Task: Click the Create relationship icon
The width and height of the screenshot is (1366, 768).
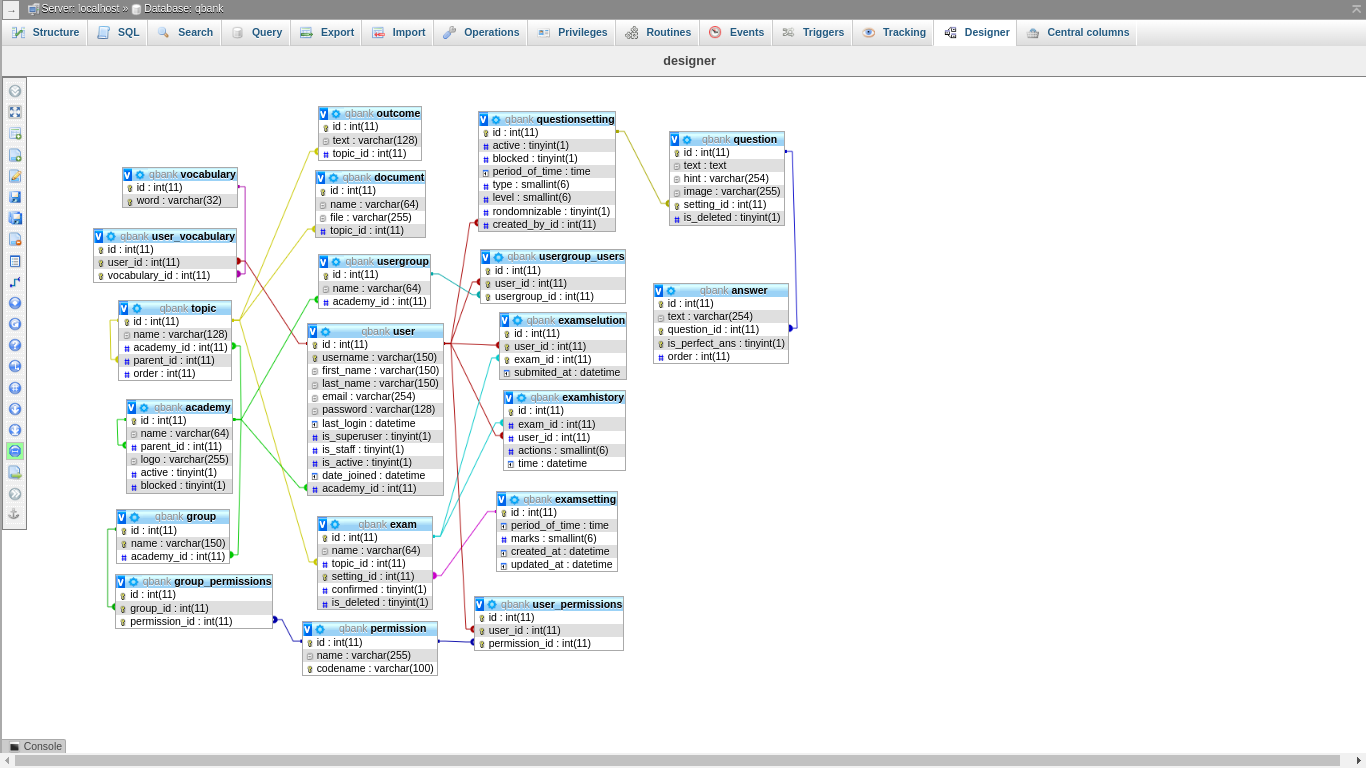Action: pos(15,282)
